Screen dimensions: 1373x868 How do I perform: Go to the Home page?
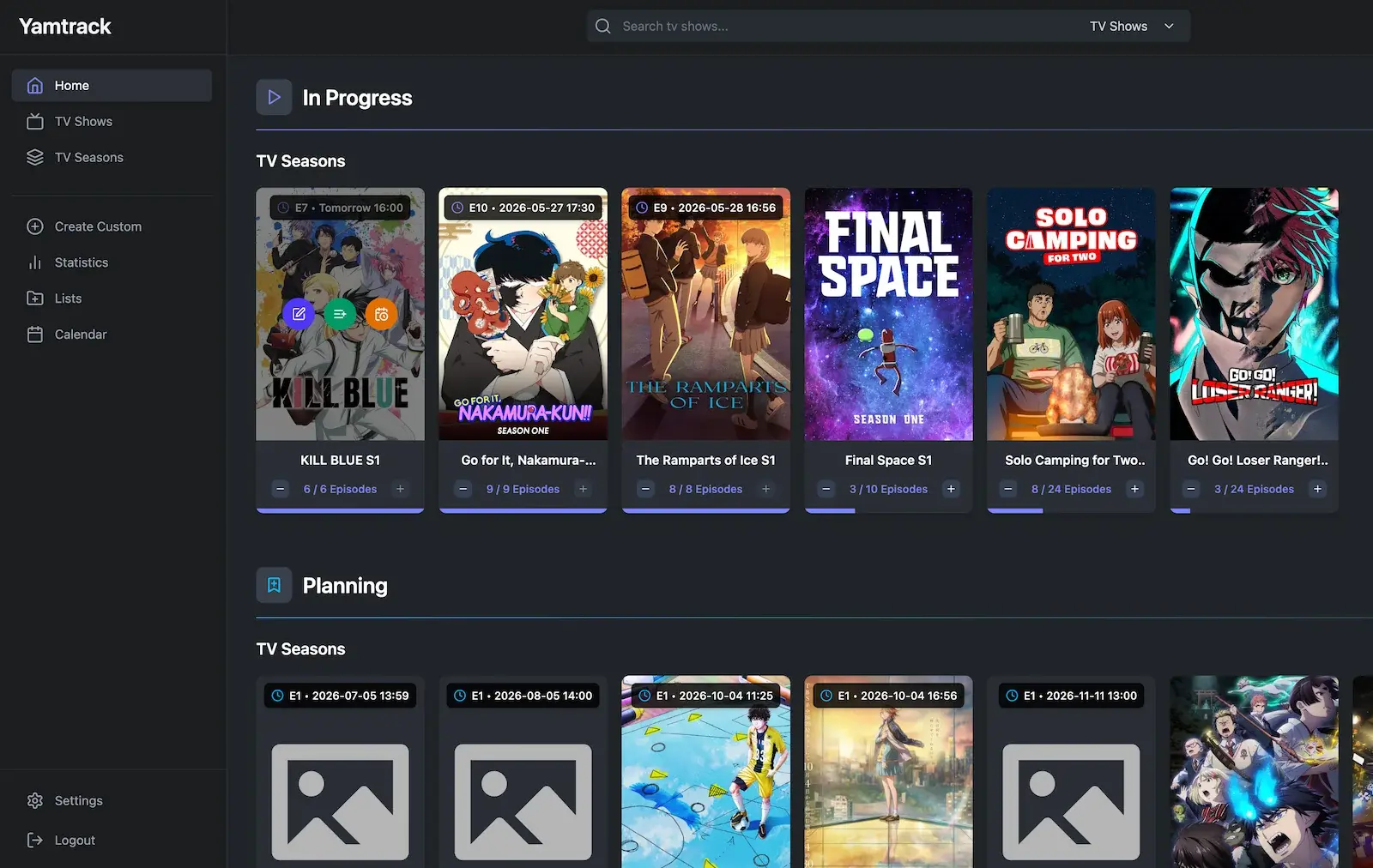112,86
